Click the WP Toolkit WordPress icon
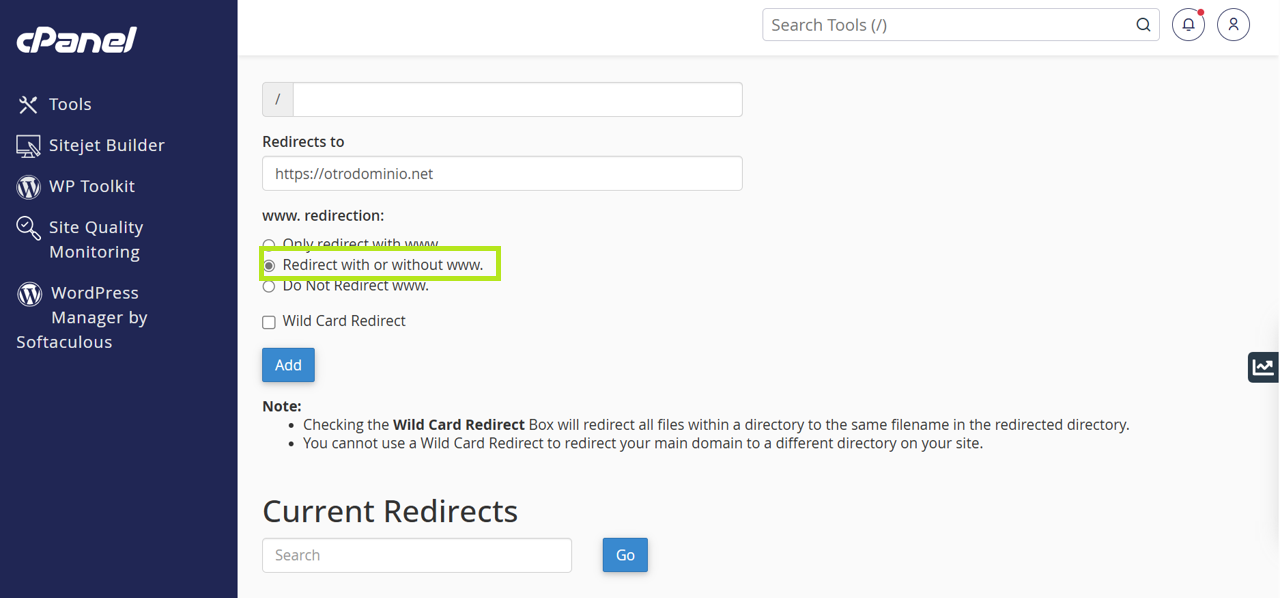Image resolution: width=1280 pixels, height=598 pixels. pyautogui.click(x=28, y=187)
